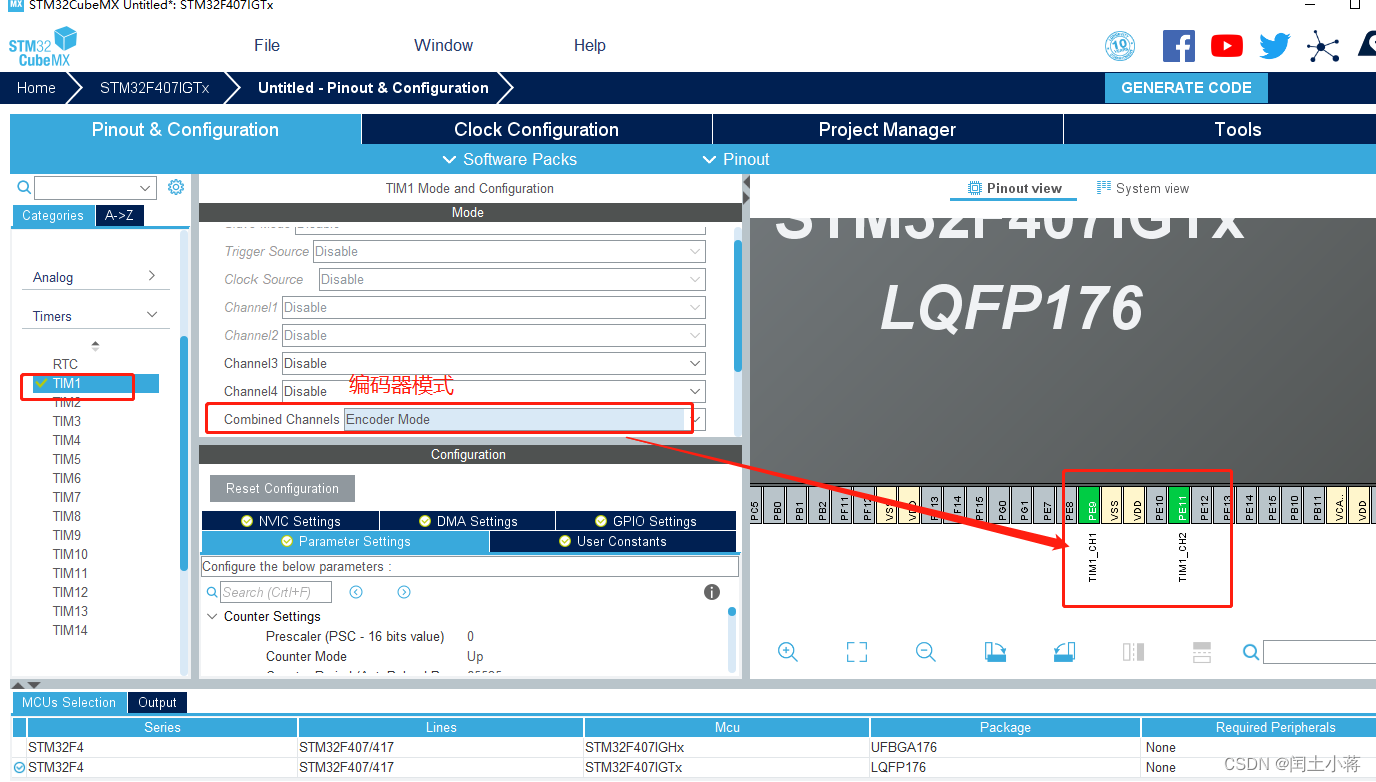The width and height of the screenshot is (1376, 782).
Task: Select the PE10 pin
Action: pos(1159,504)
